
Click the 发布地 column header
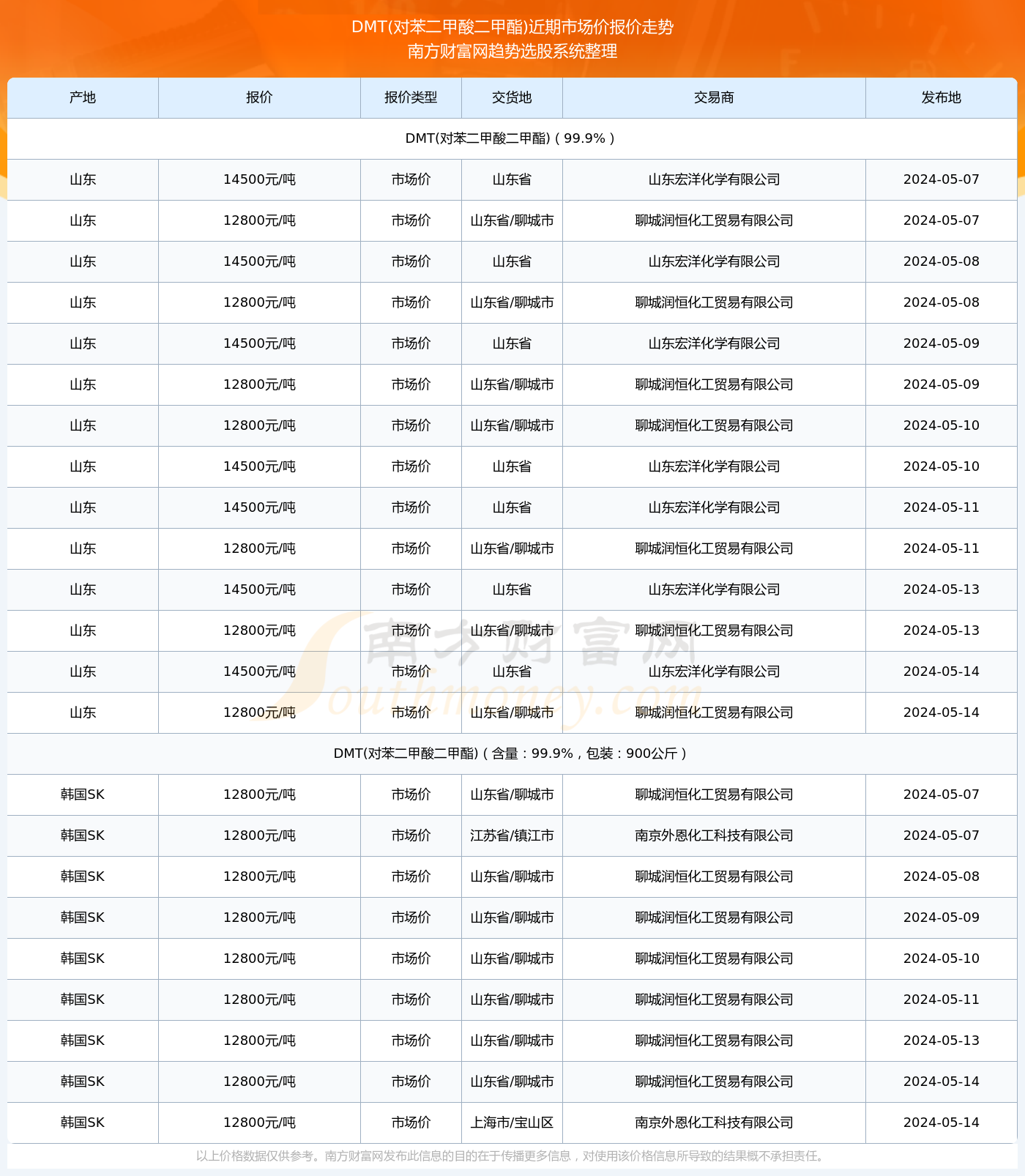pyautogui.click(x=941, y=97)
